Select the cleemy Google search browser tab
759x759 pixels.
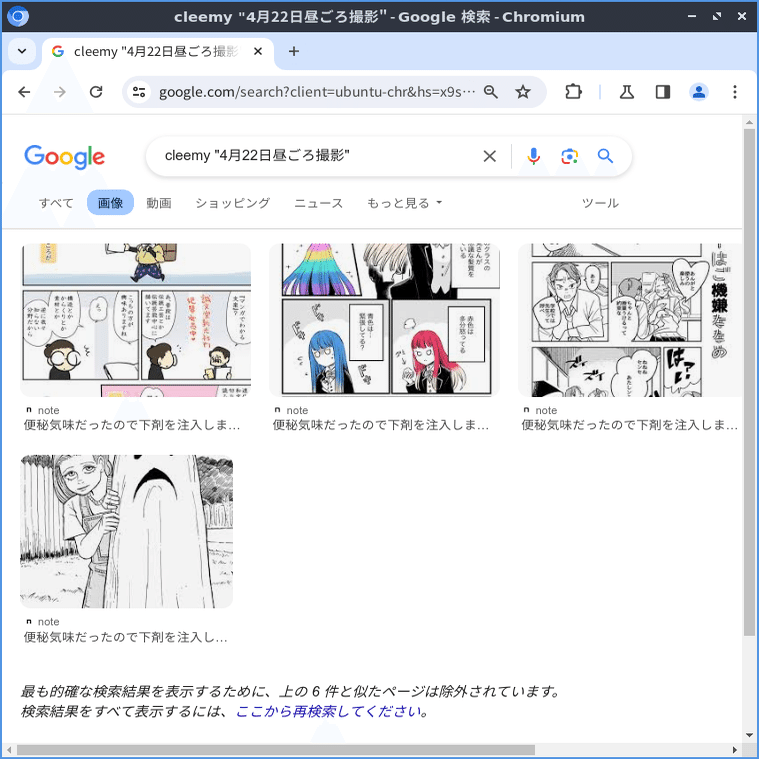(157, 52)
